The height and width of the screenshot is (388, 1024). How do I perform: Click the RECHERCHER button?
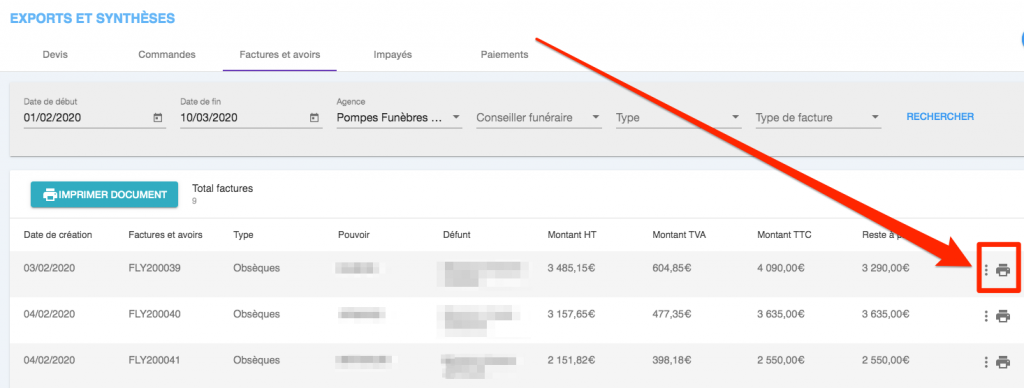tap(940, 117)
